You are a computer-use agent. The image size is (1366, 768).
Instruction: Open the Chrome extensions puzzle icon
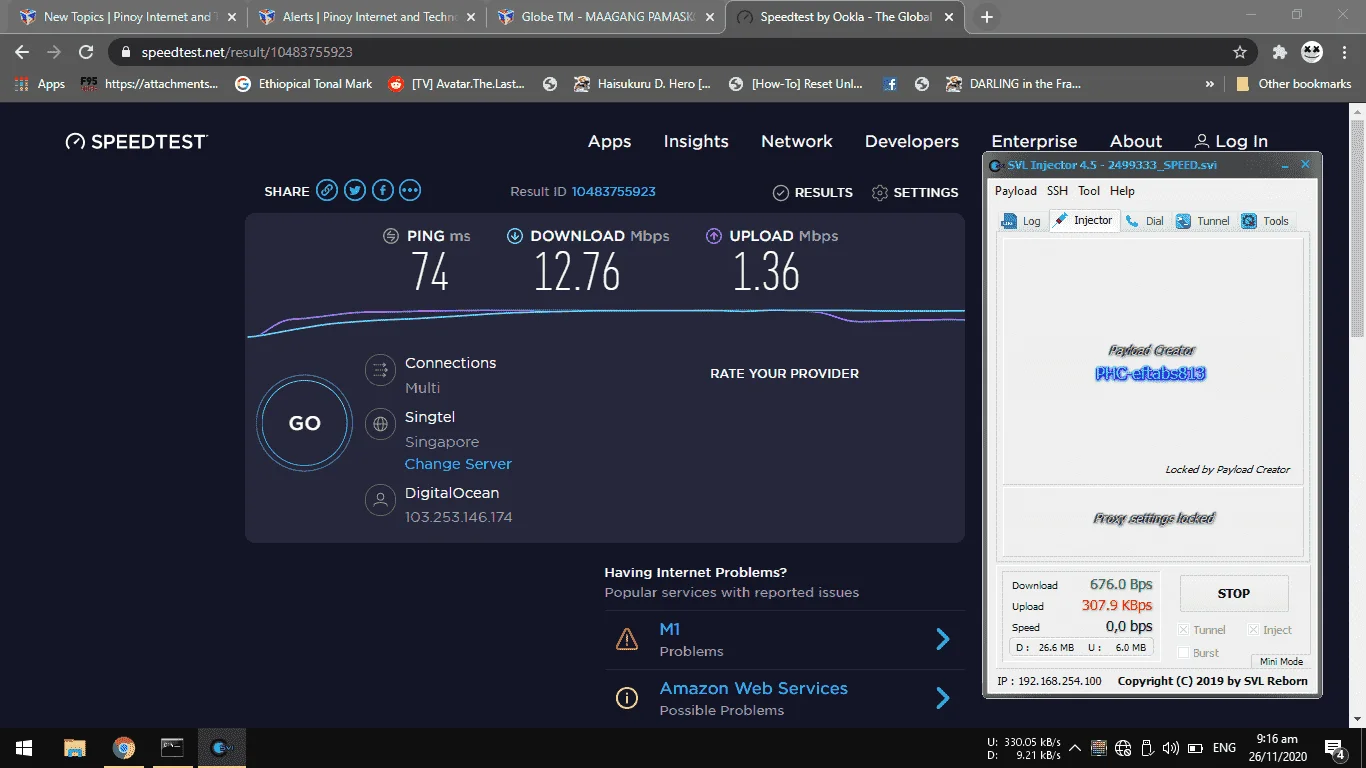pos(1279,52)
